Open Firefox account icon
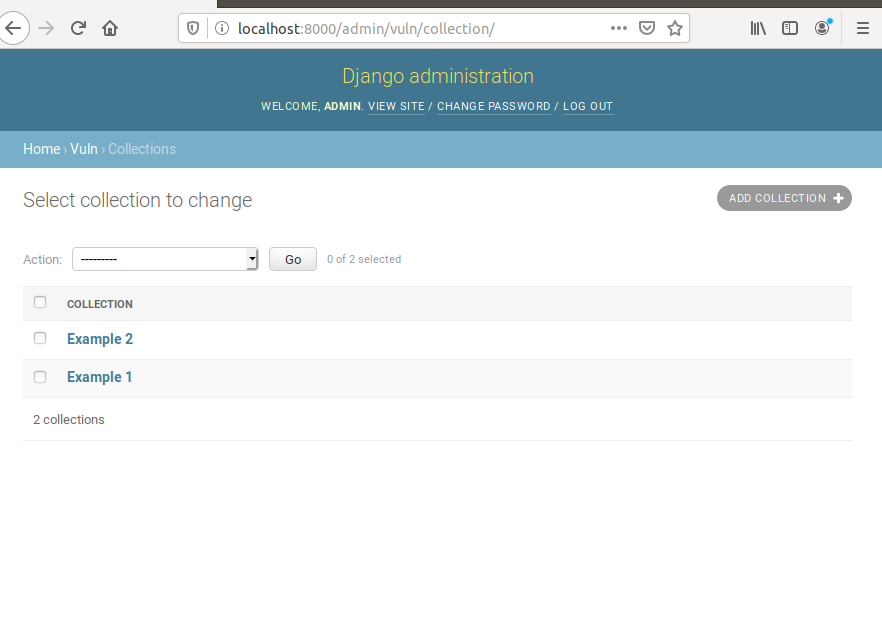 pos(822,28)
